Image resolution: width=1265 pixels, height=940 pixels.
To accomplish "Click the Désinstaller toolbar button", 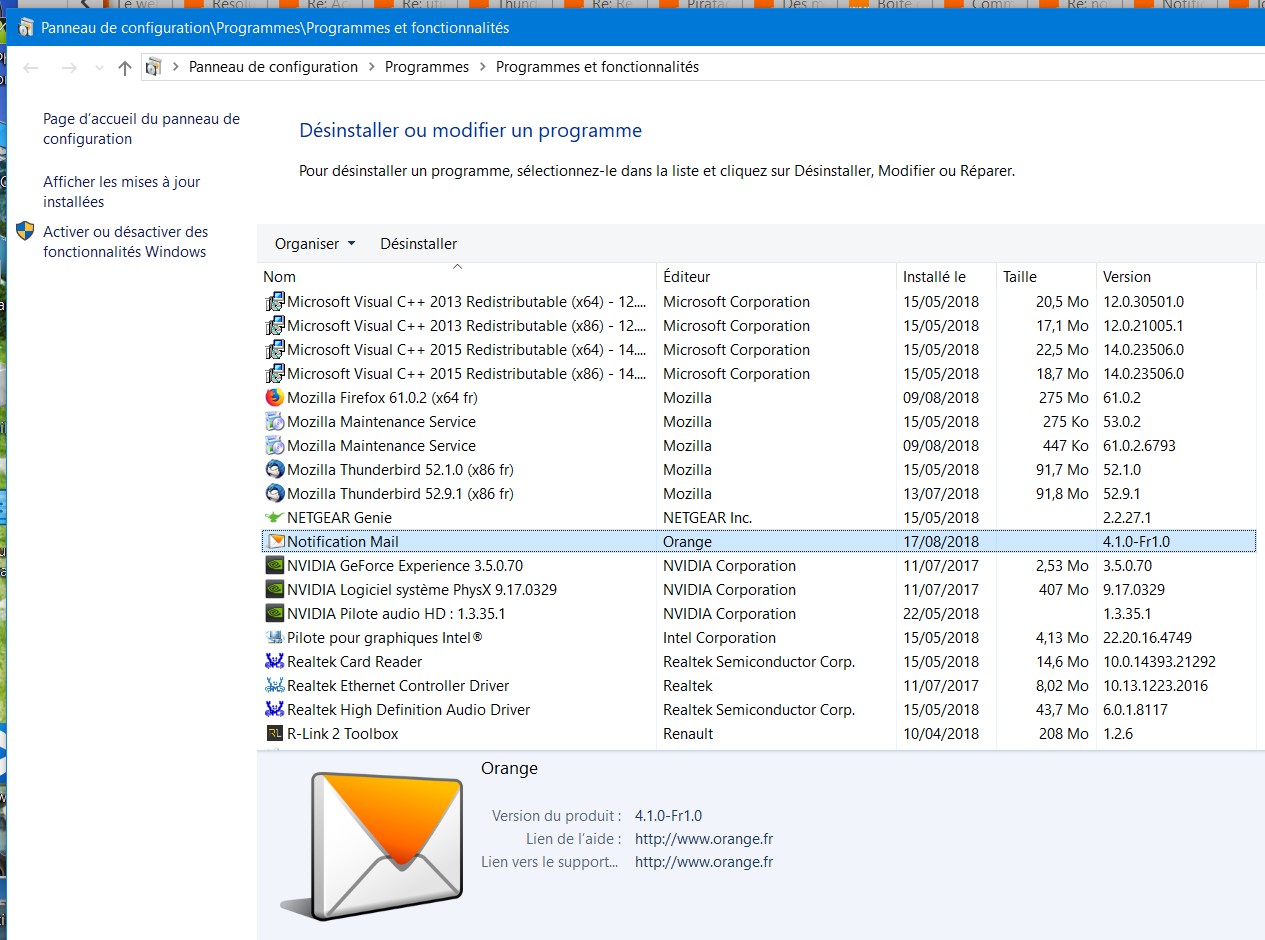I will click(x=418, y=244).
